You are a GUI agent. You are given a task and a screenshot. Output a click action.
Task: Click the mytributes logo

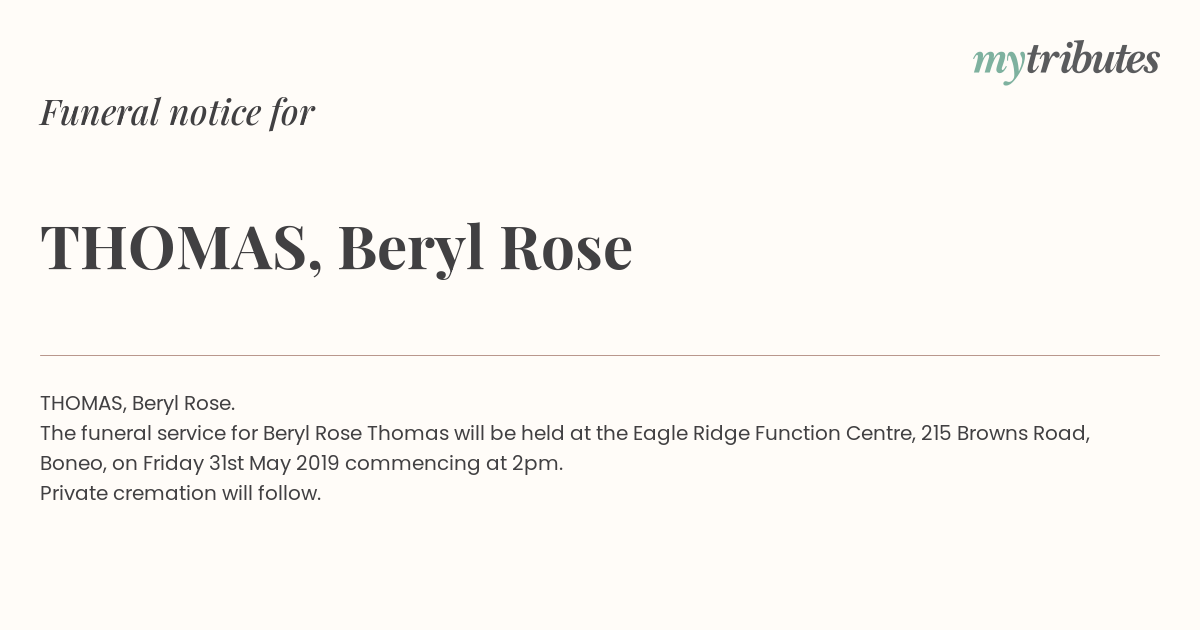(1066, 61)
